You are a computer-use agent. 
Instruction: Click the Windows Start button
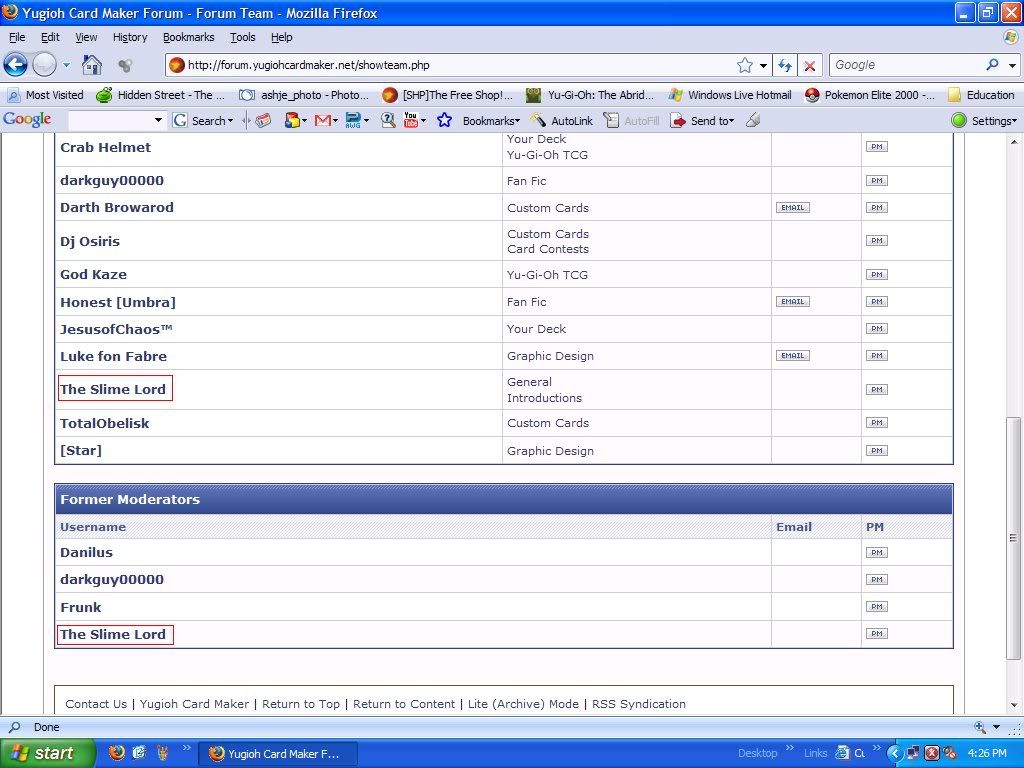(45, 753)
